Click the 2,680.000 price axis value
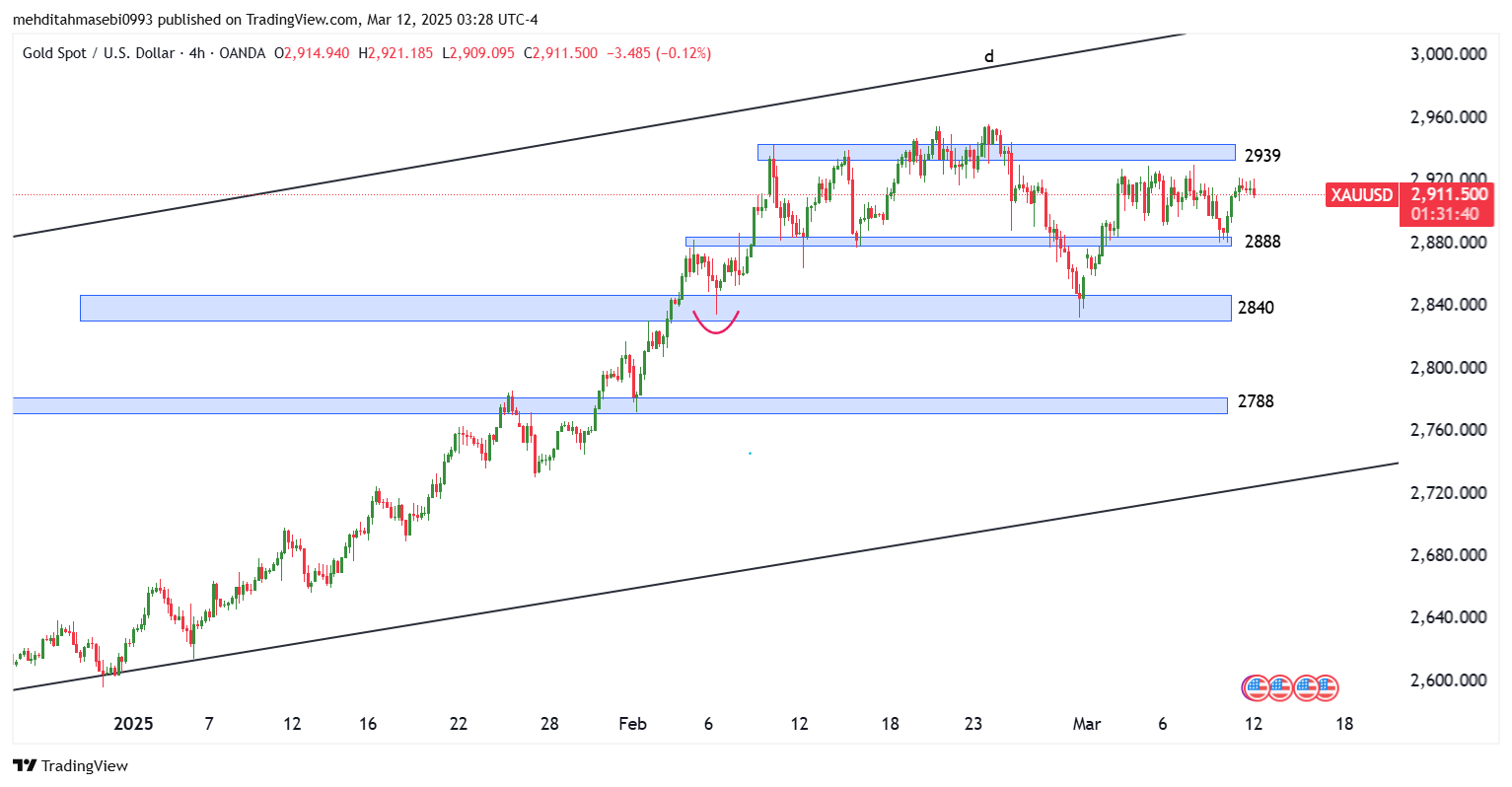1512x787 pixels. pos(1449,555)
